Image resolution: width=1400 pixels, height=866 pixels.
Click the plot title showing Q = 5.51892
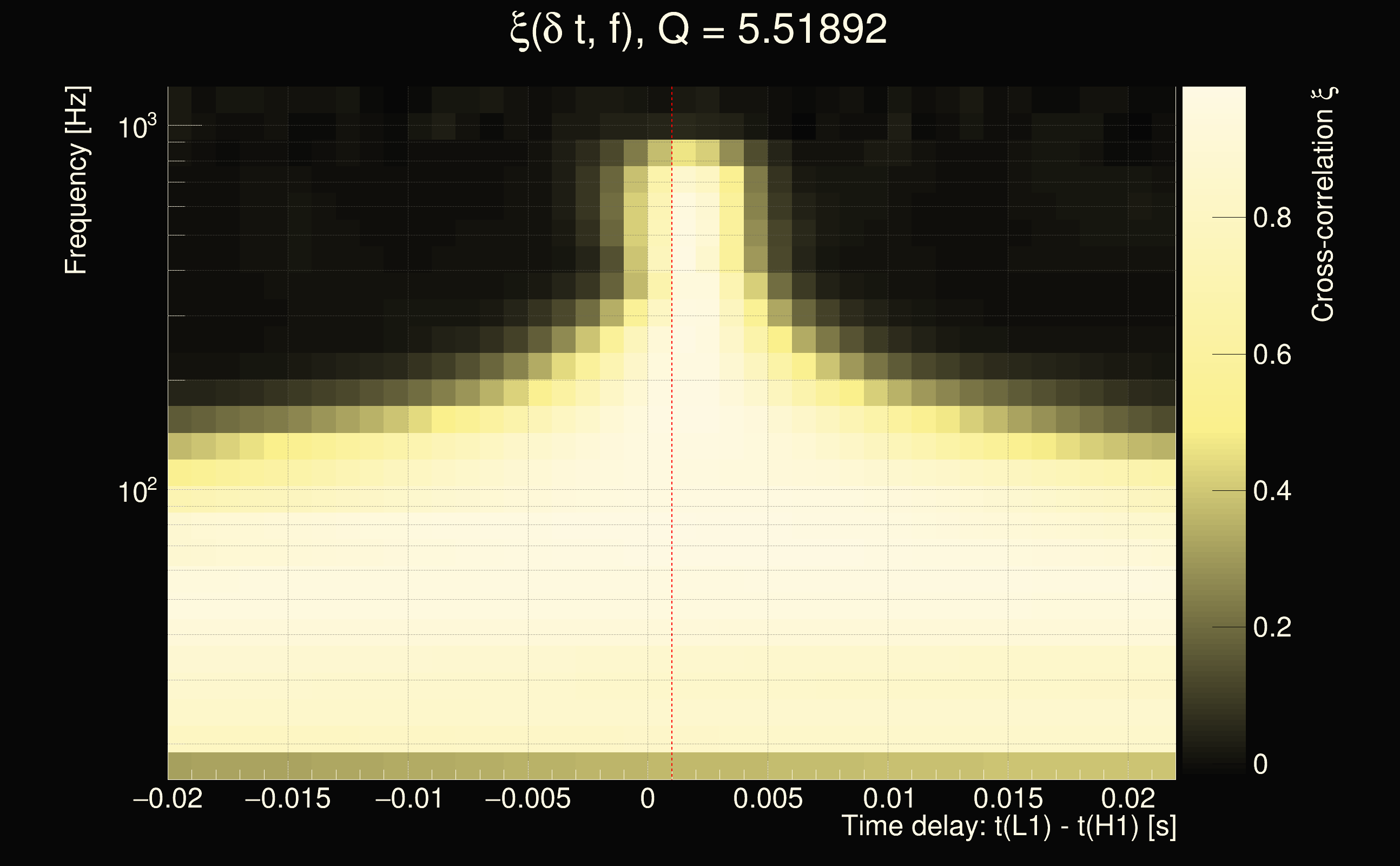click(x=698, y=30)
